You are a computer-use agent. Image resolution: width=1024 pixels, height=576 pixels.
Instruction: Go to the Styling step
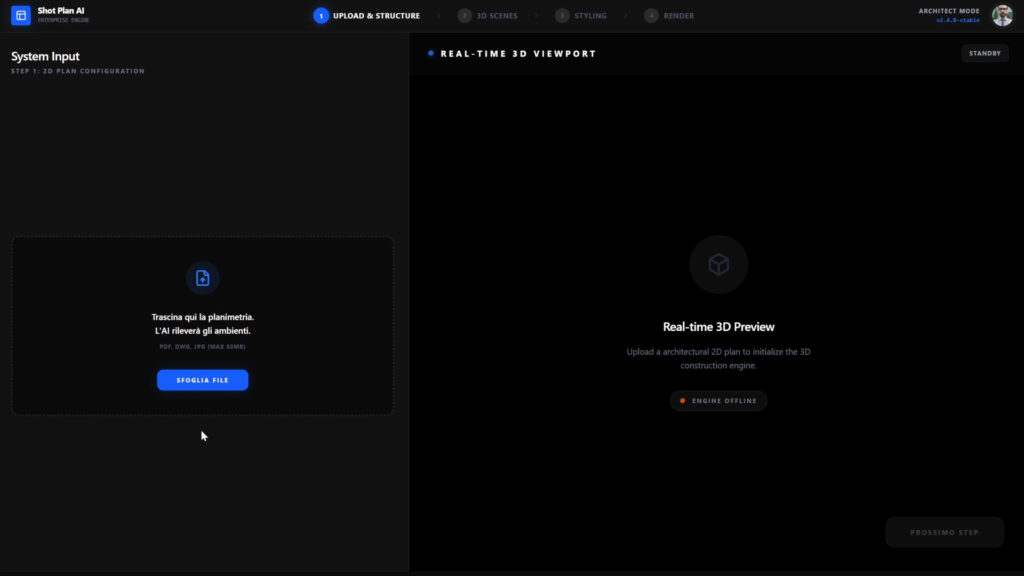(590, 16)
